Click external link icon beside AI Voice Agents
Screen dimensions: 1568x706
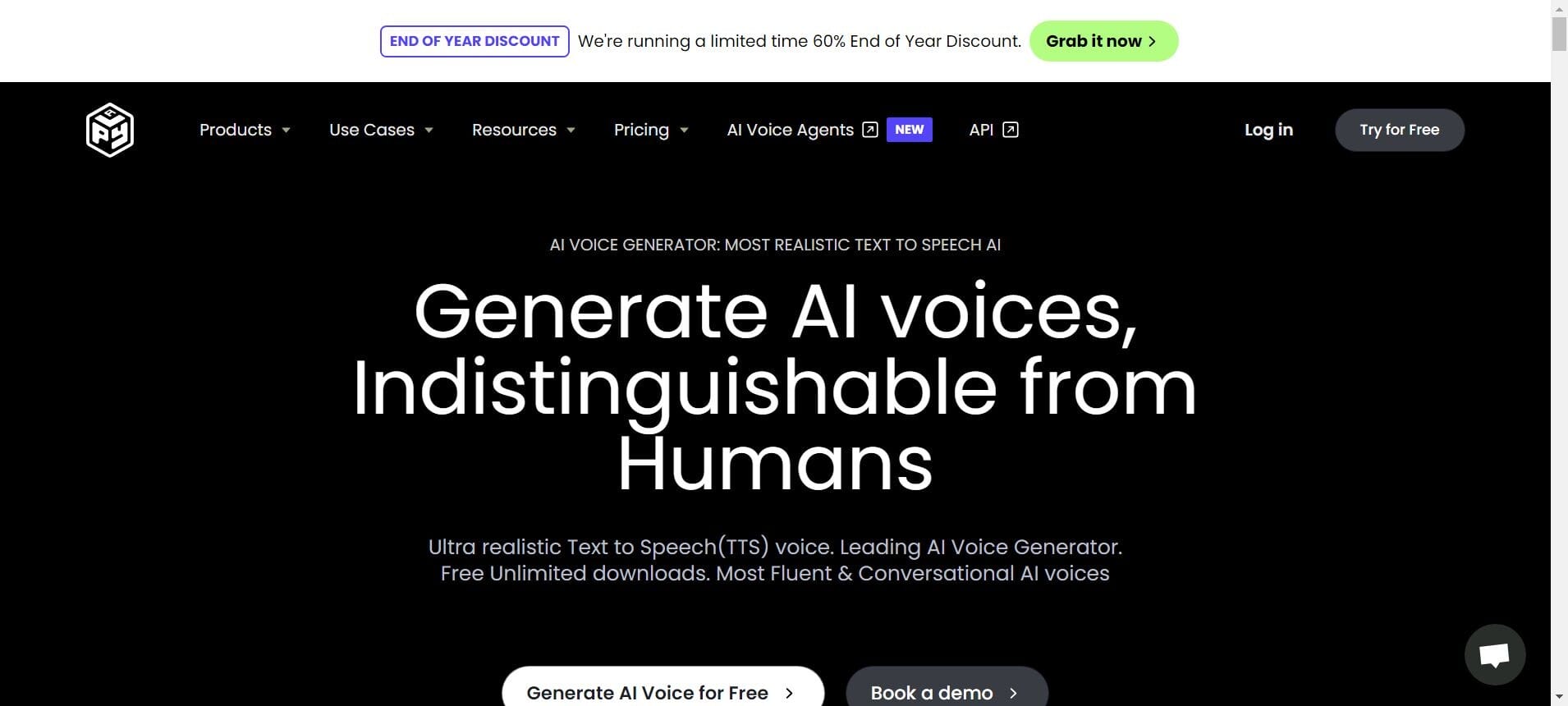tap(870, 130)
